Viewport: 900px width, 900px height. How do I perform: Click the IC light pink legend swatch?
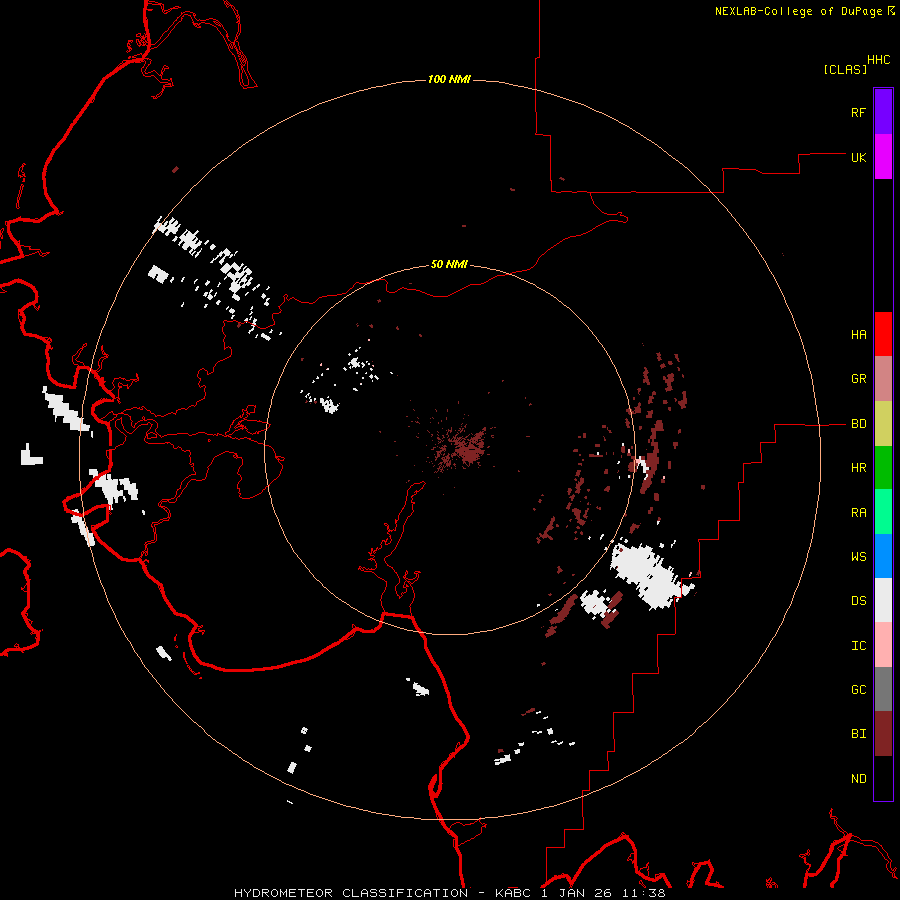[x=883, y=645]
